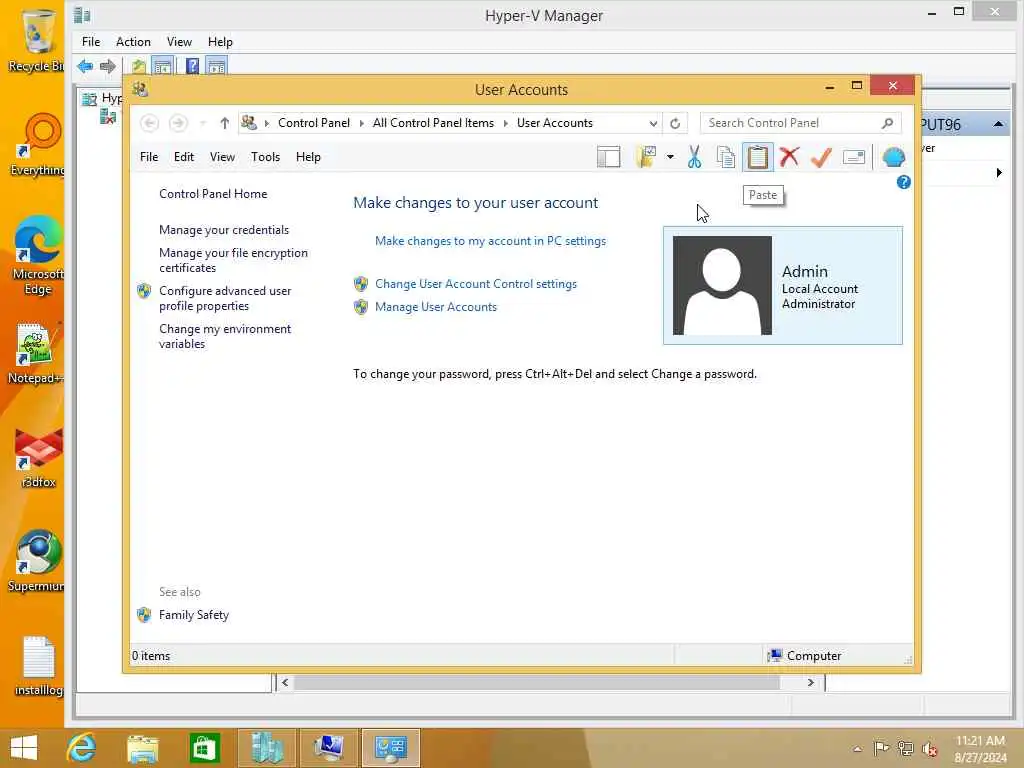Open Configure advanced user profile properties
Image resolution: width=1024 pixels, height=768 pixels.
pos(225,298)
